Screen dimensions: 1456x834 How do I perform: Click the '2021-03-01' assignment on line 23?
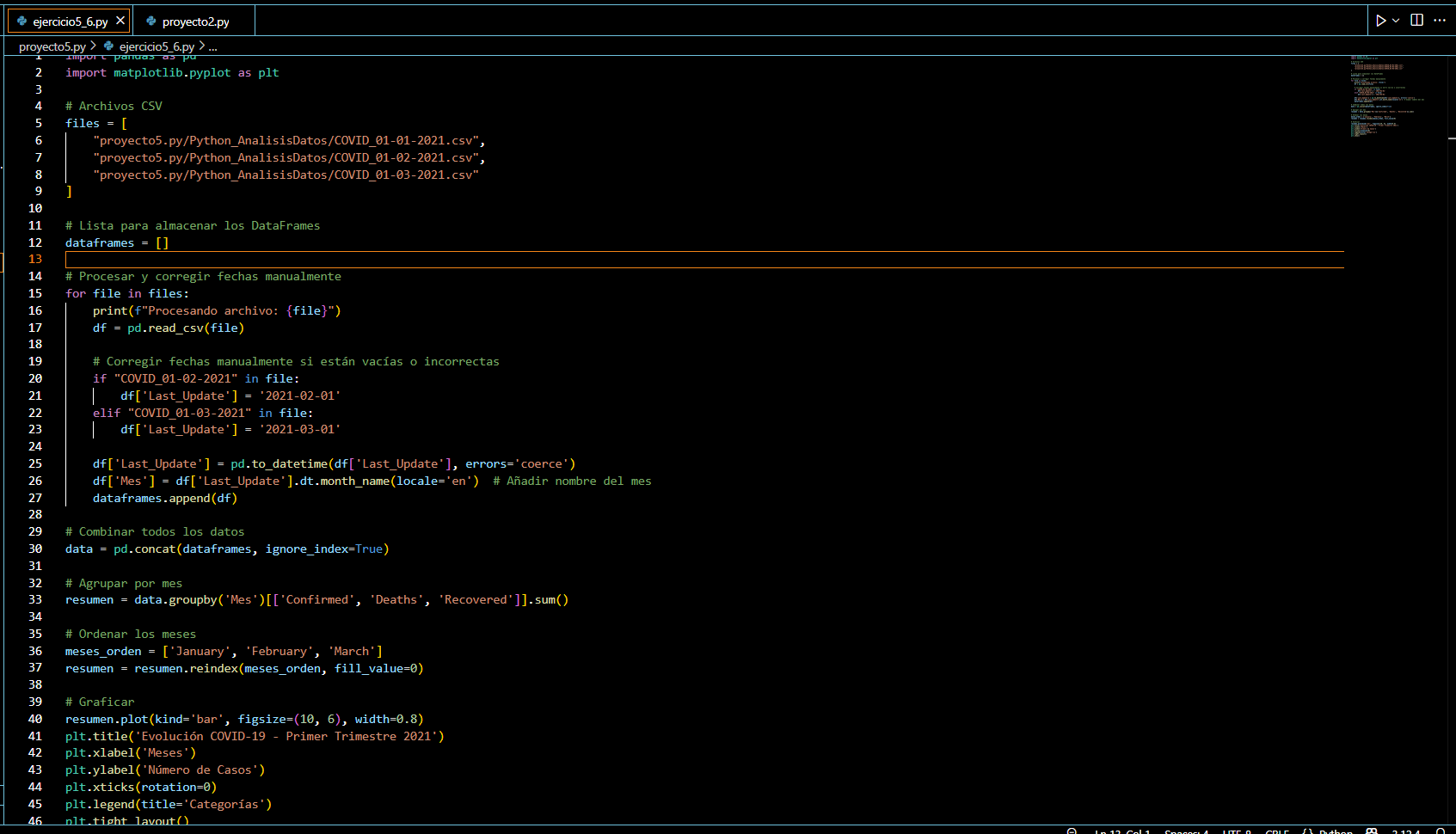click(230, 429)
